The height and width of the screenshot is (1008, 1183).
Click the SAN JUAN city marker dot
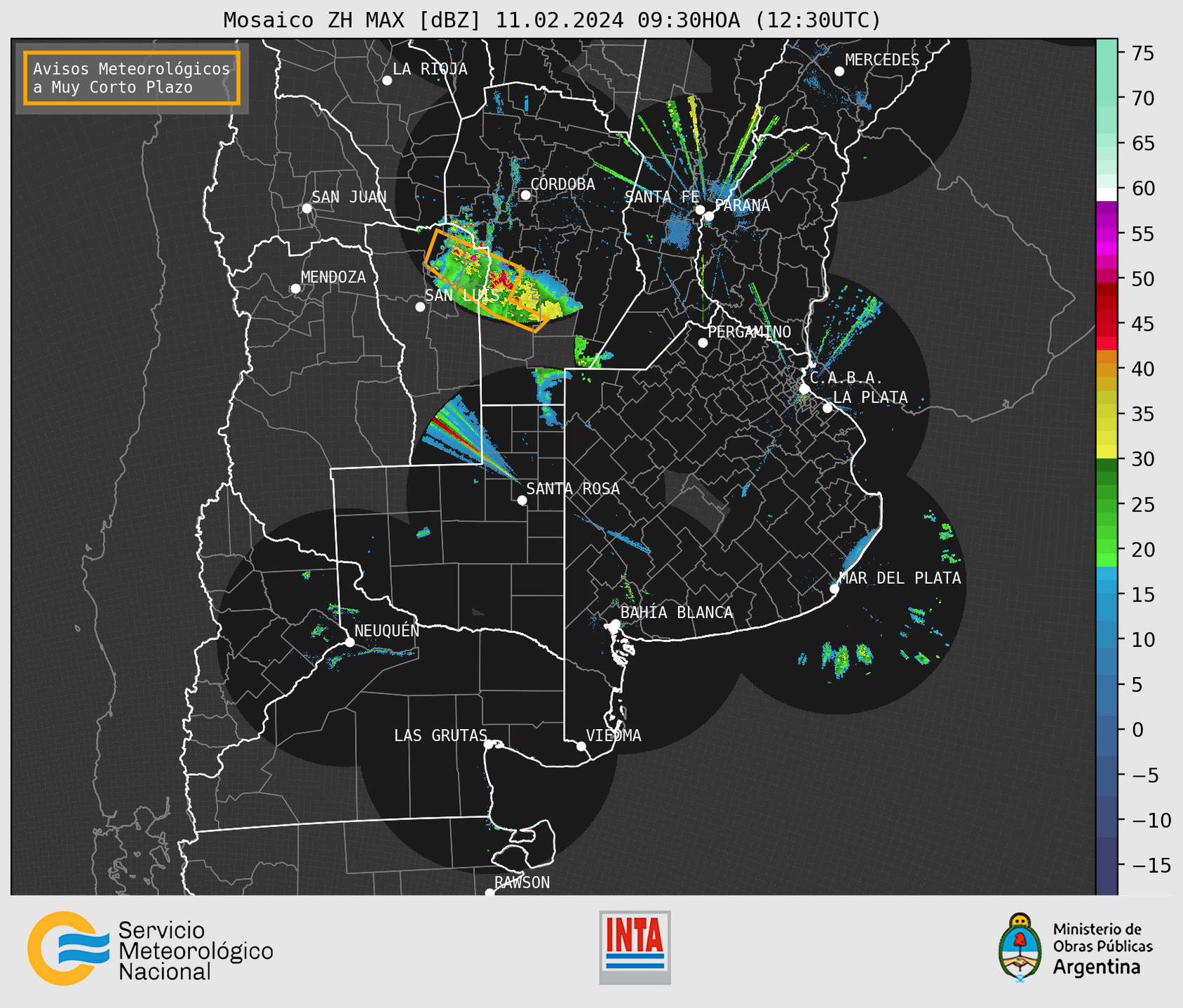[x=306, y=208]
